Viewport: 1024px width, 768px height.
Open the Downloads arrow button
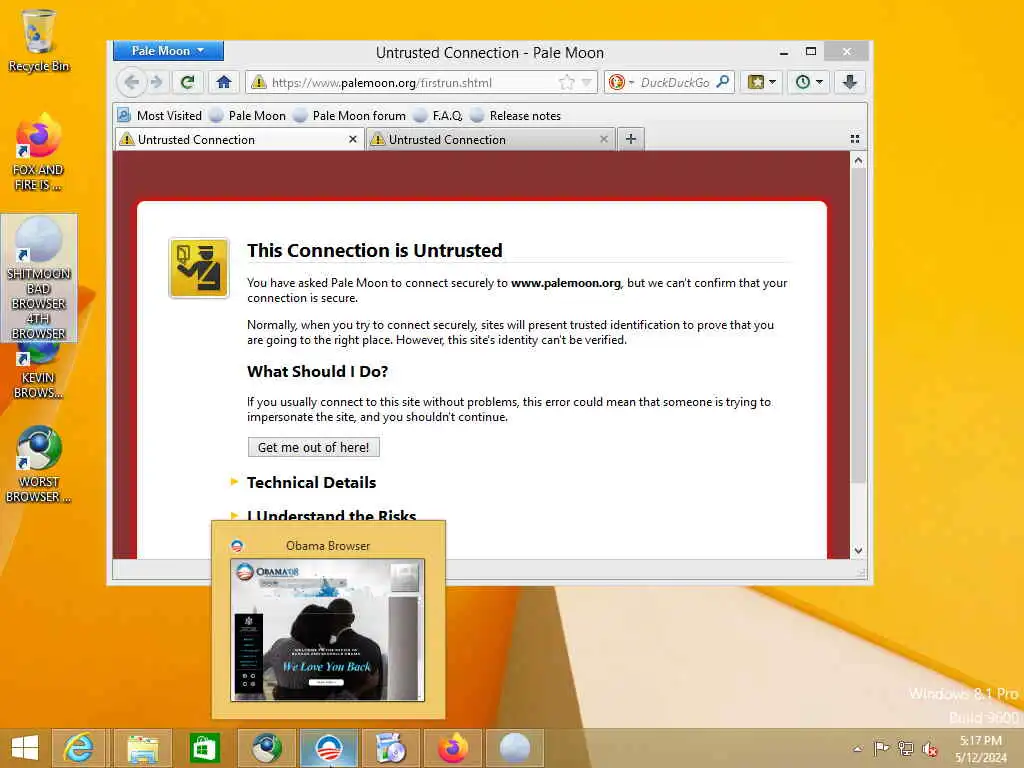(x=850, y=82)
